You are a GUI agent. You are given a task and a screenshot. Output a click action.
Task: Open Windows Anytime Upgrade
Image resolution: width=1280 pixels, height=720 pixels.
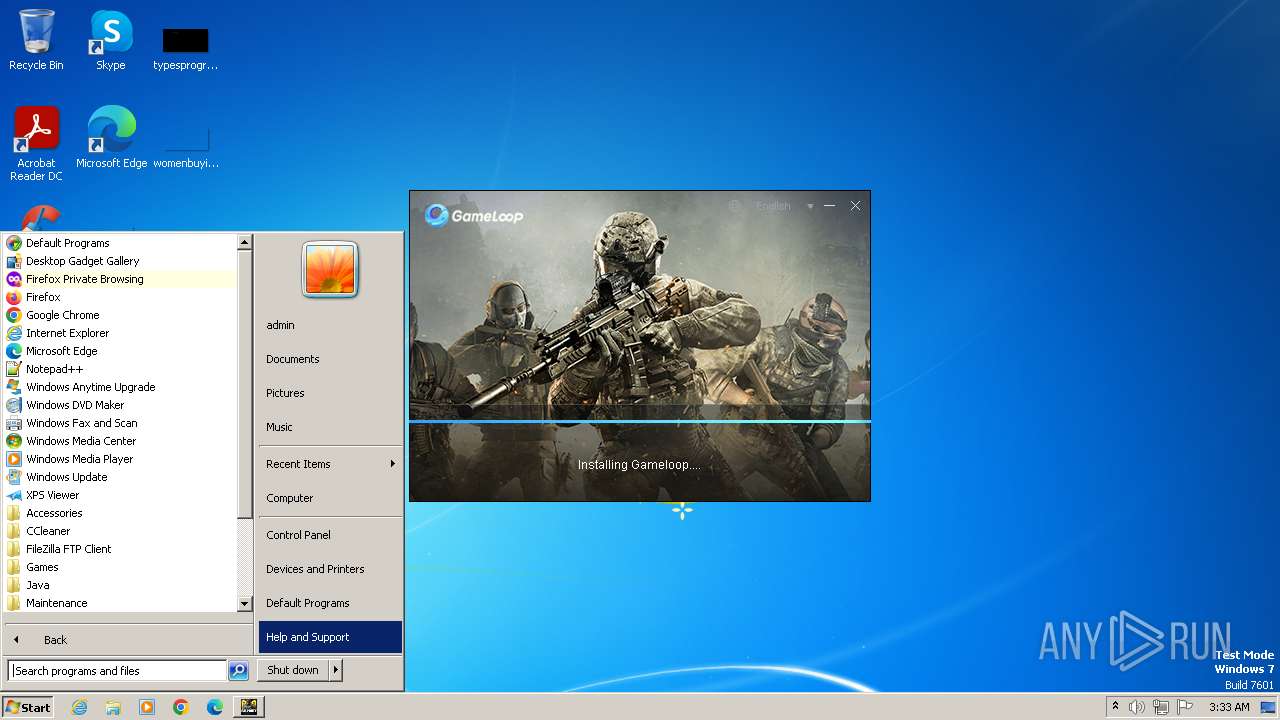[x=120, y=387]
